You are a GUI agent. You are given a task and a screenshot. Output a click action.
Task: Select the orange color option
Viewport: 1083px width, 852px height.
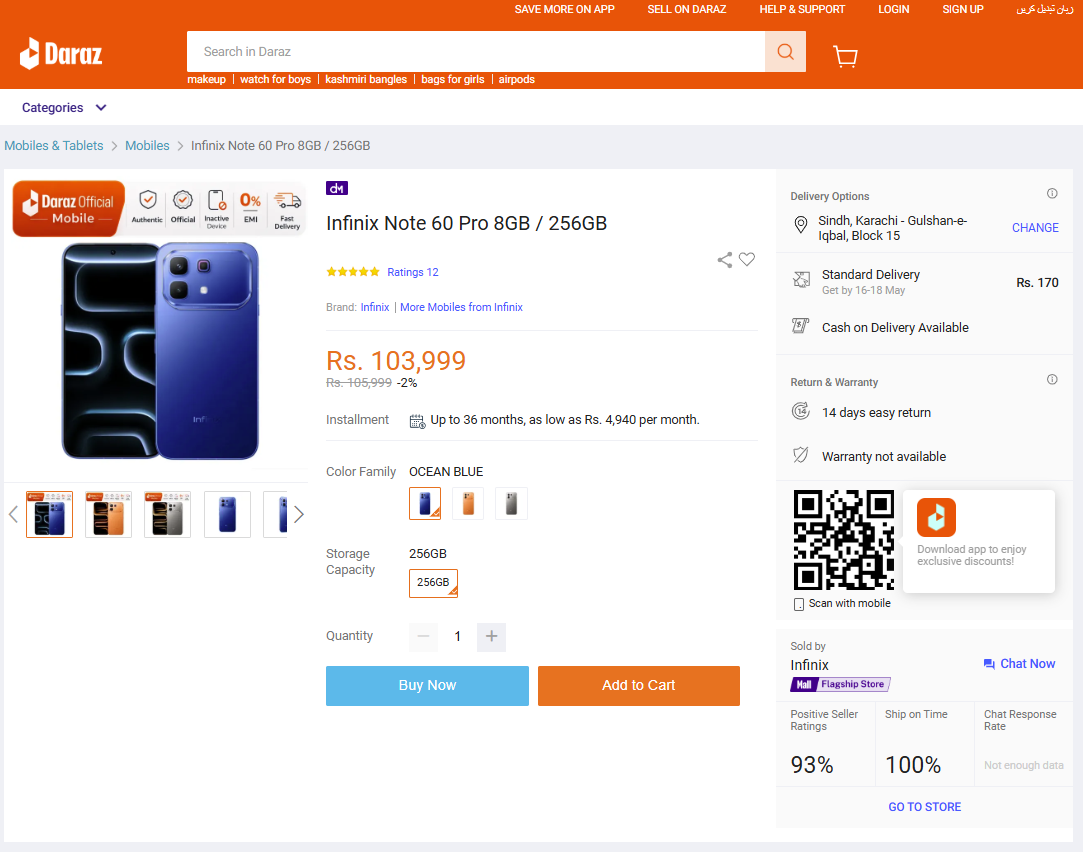click(x=468, y=503)
